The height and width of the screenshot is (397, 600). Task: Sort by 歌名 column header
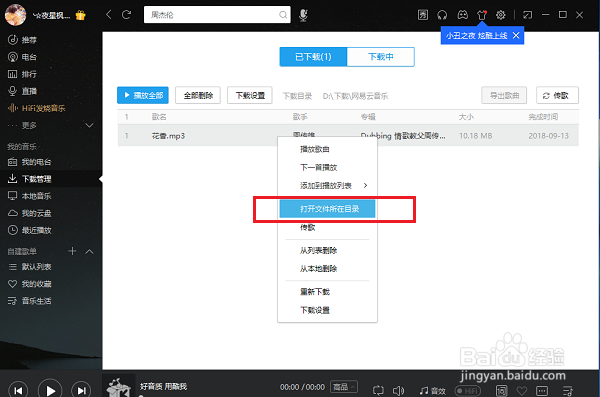click(159, 117)
